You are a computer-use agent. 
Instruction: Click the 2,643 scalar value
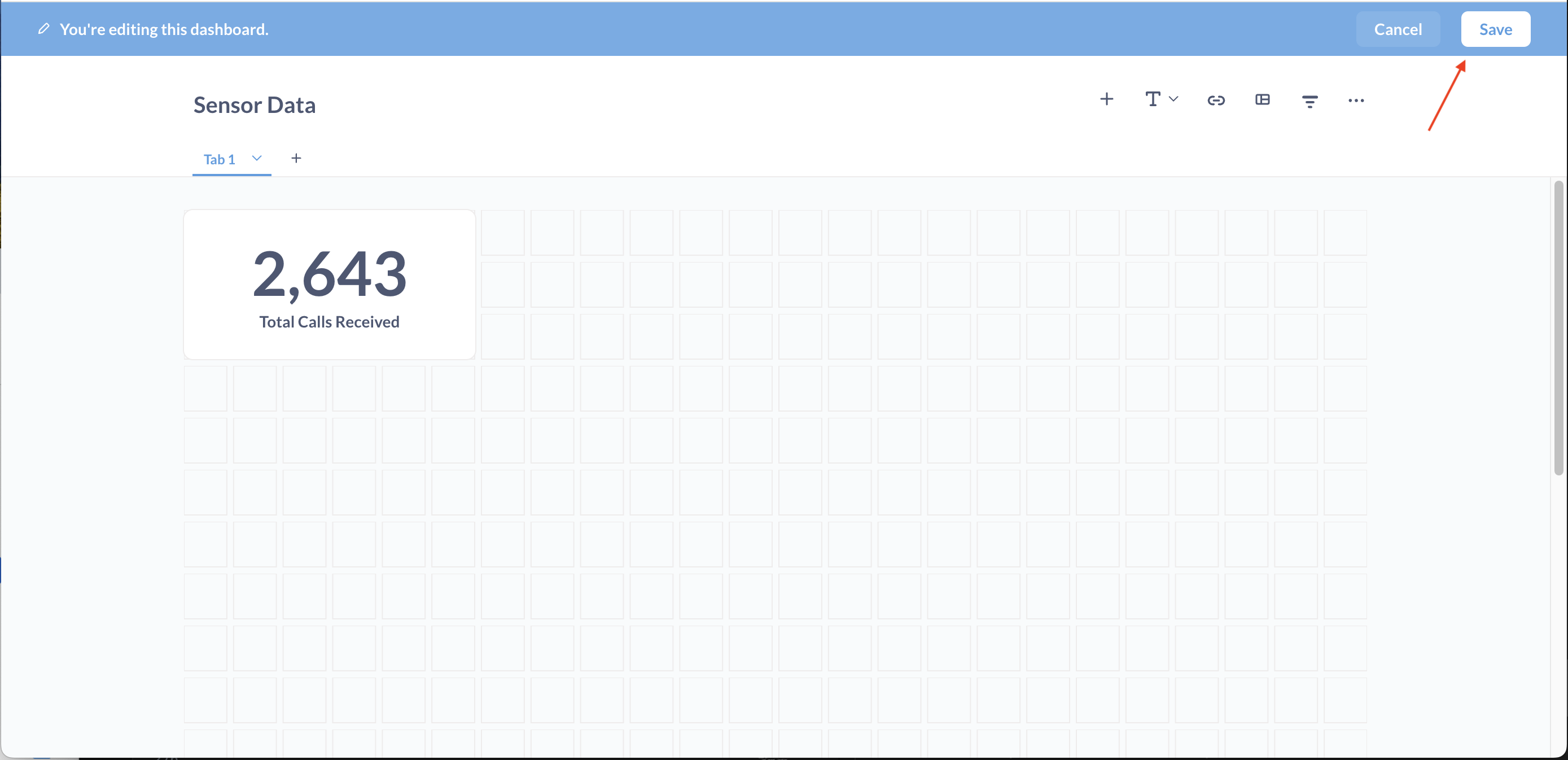(329, 274)
